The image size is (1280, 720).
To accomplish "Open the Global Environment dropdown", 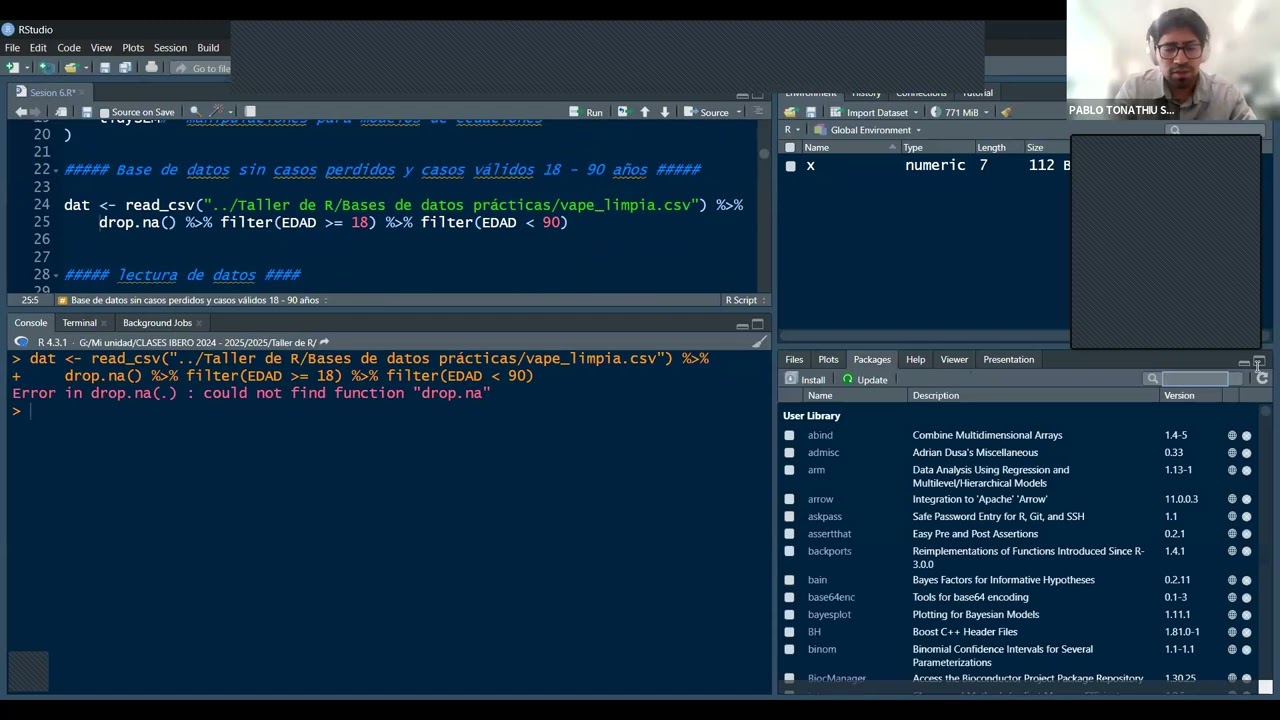I will (x=867, y=130).
